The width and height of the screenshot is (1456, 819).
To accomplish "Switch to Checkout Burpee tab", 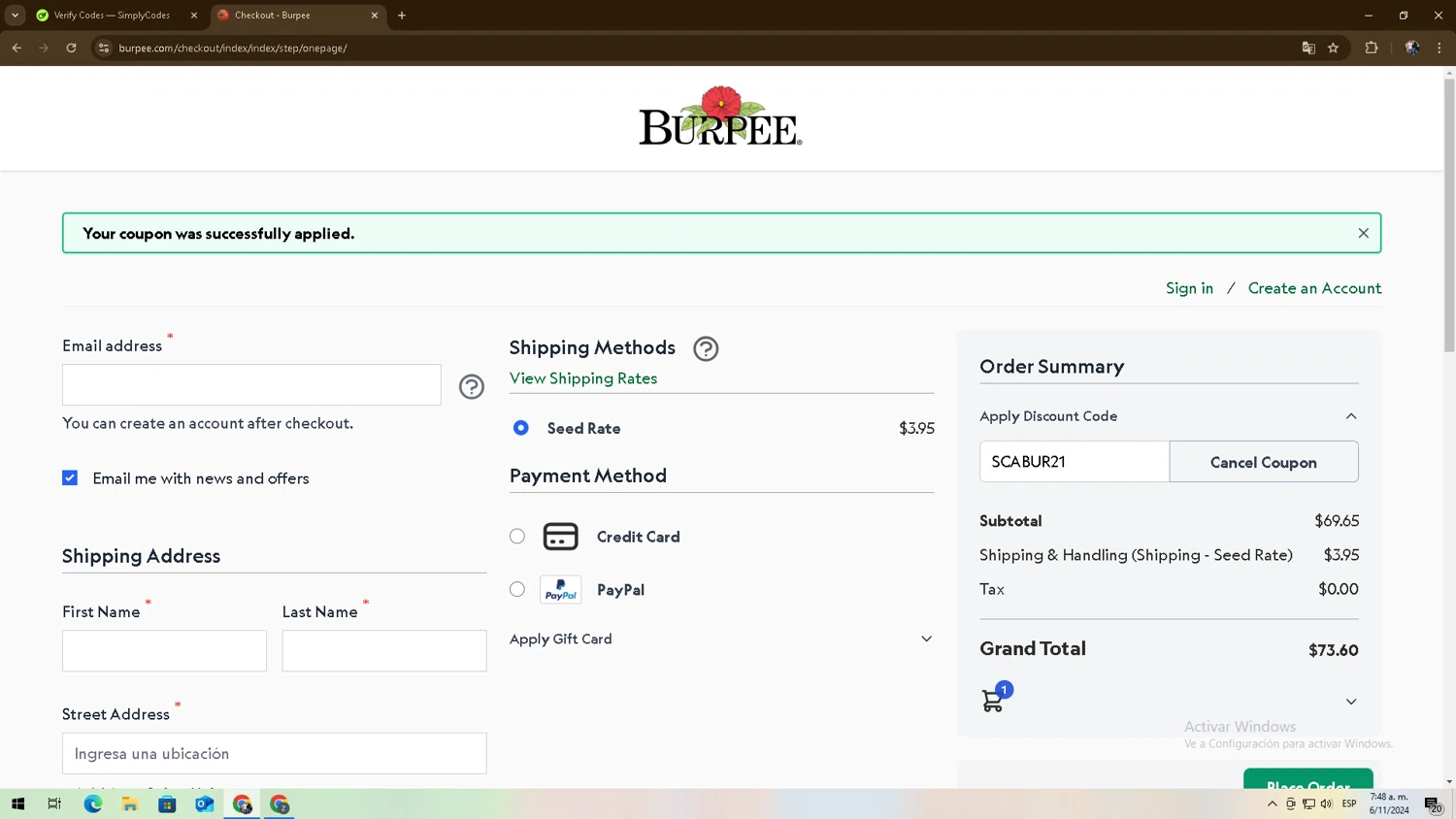I will [296, 16].
